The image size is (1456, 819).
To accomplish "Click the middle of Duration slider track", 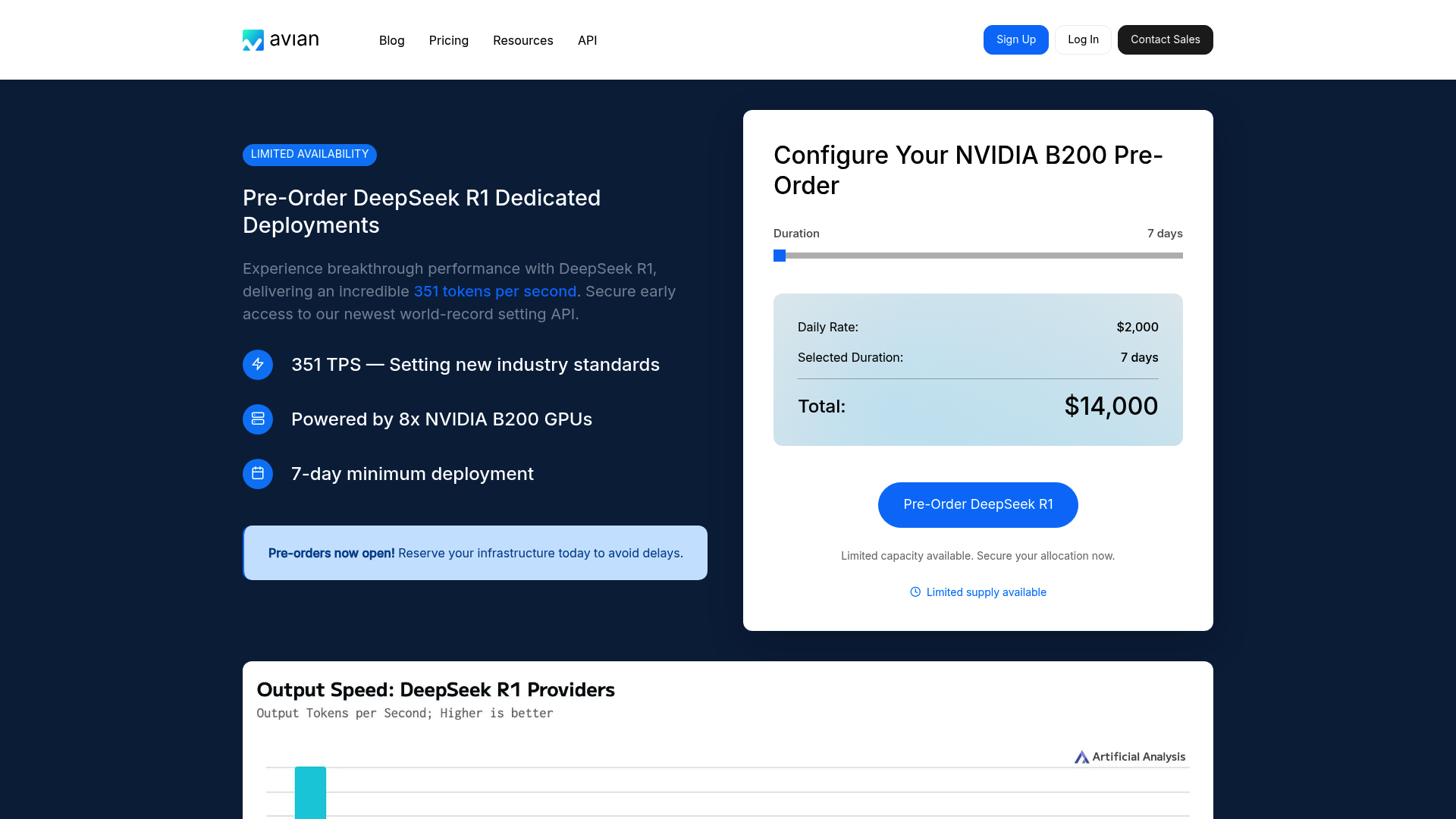I will tap(978, 256).
